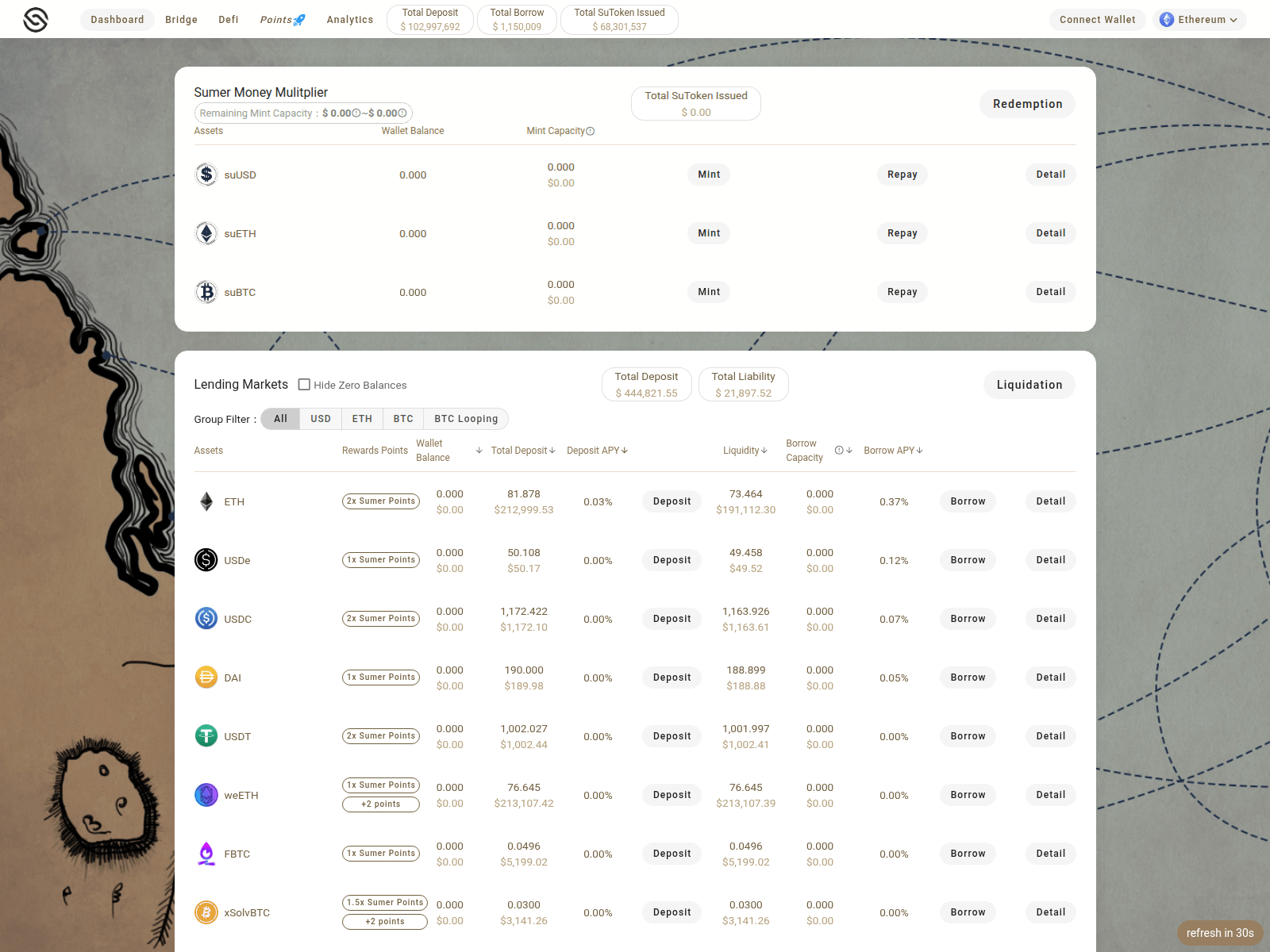Click the xSolvBTC asset icon

pos(206,912)
